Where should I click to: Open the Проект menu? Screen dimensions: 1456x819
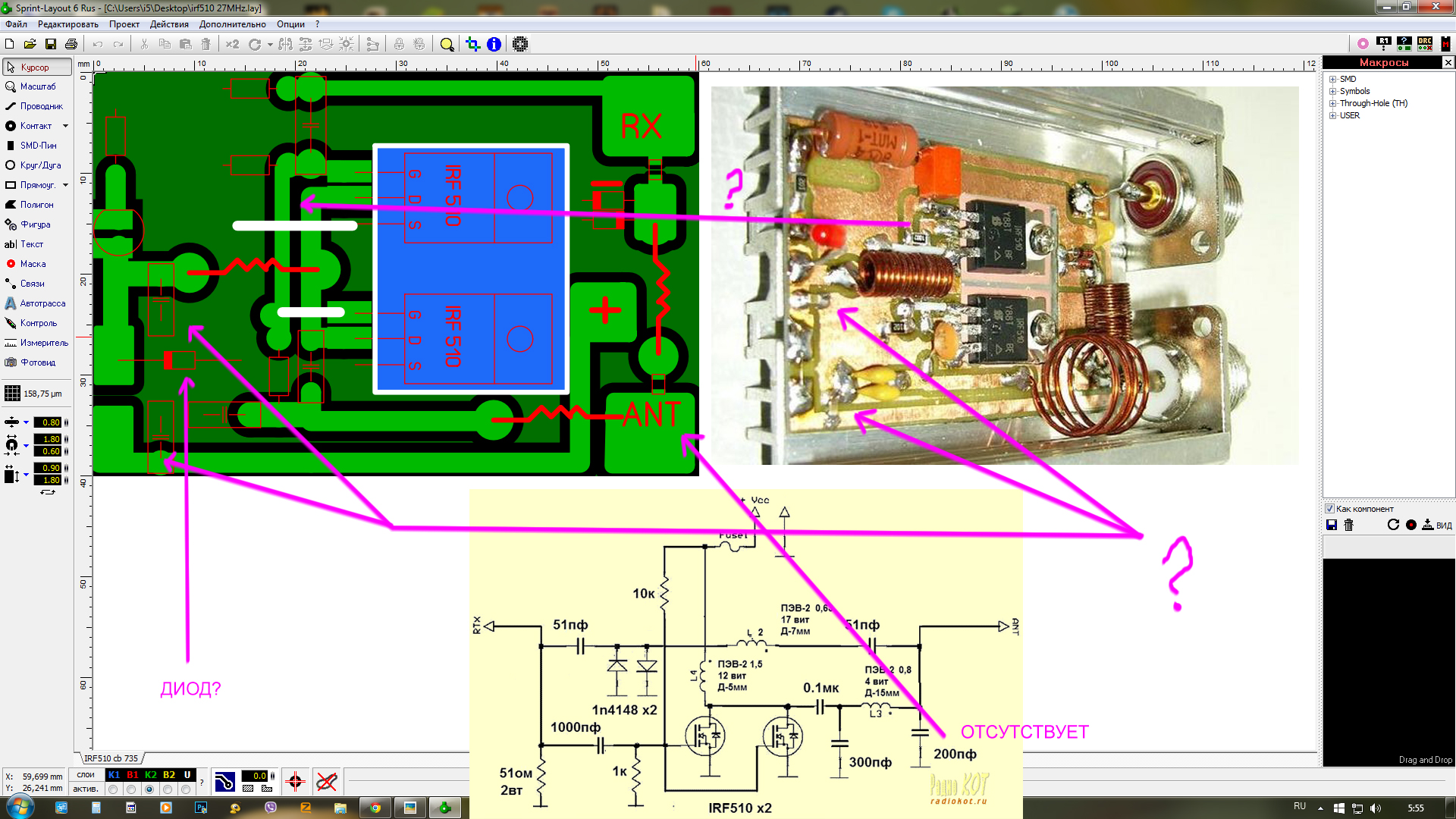click(x=124, y=24)
